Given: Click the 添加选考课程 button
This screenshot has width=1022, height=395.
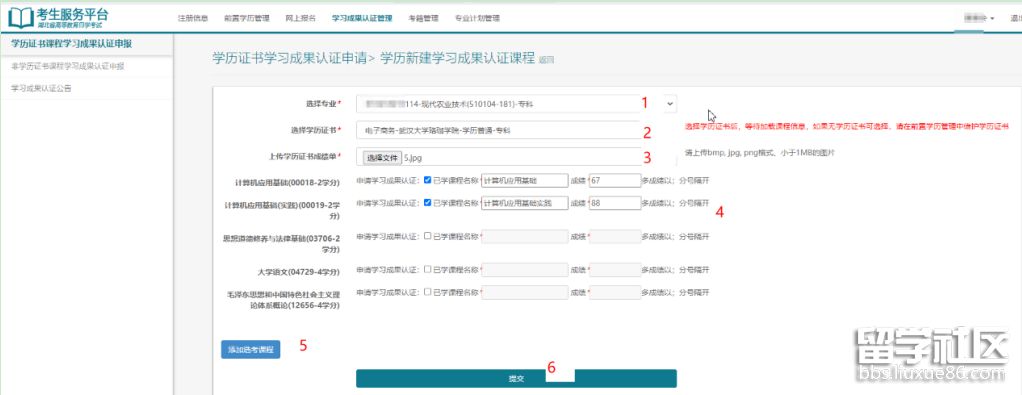Looking at the screenshot, I should tap(250, 349).
